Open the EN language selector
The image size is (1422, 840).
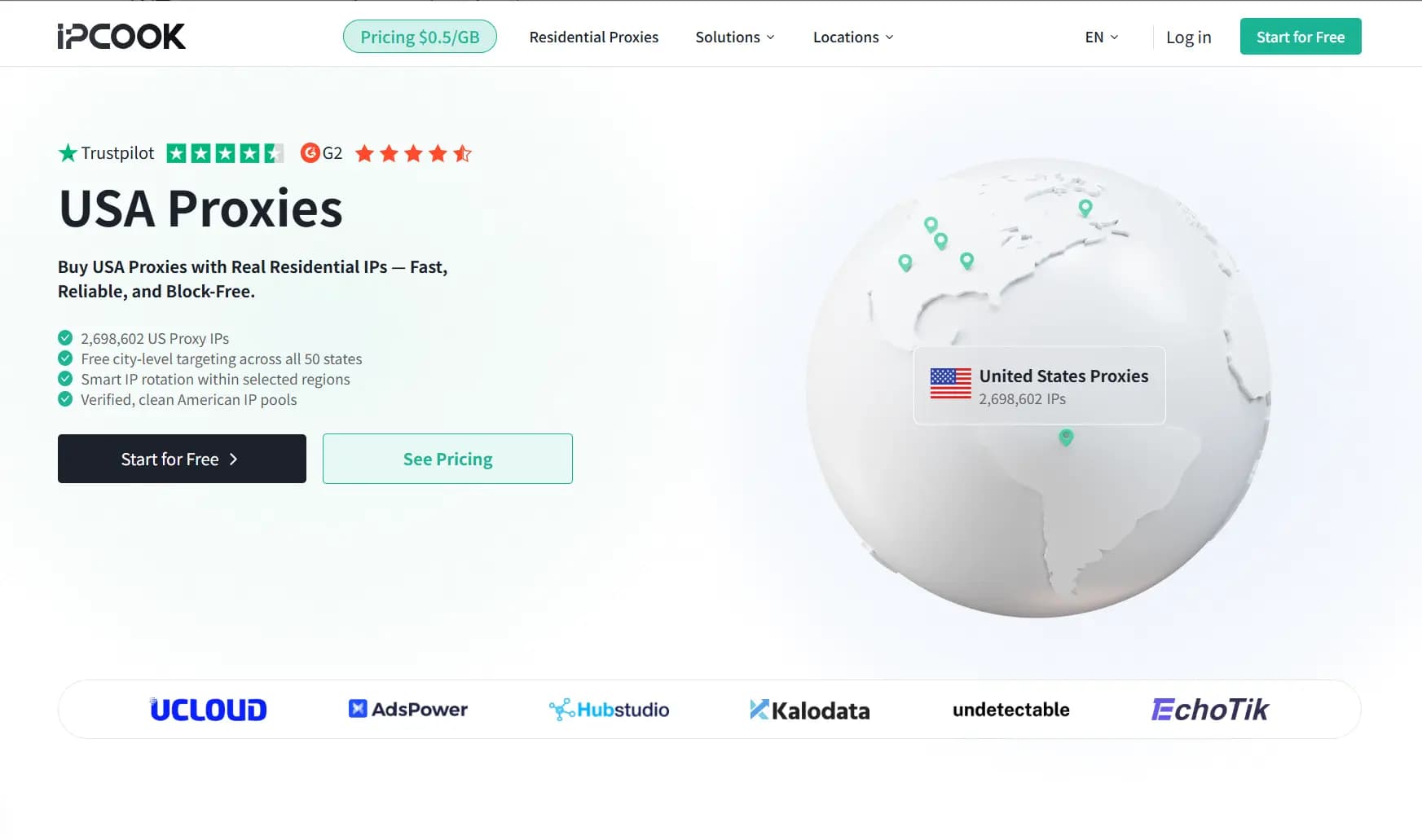(1102, 37)
